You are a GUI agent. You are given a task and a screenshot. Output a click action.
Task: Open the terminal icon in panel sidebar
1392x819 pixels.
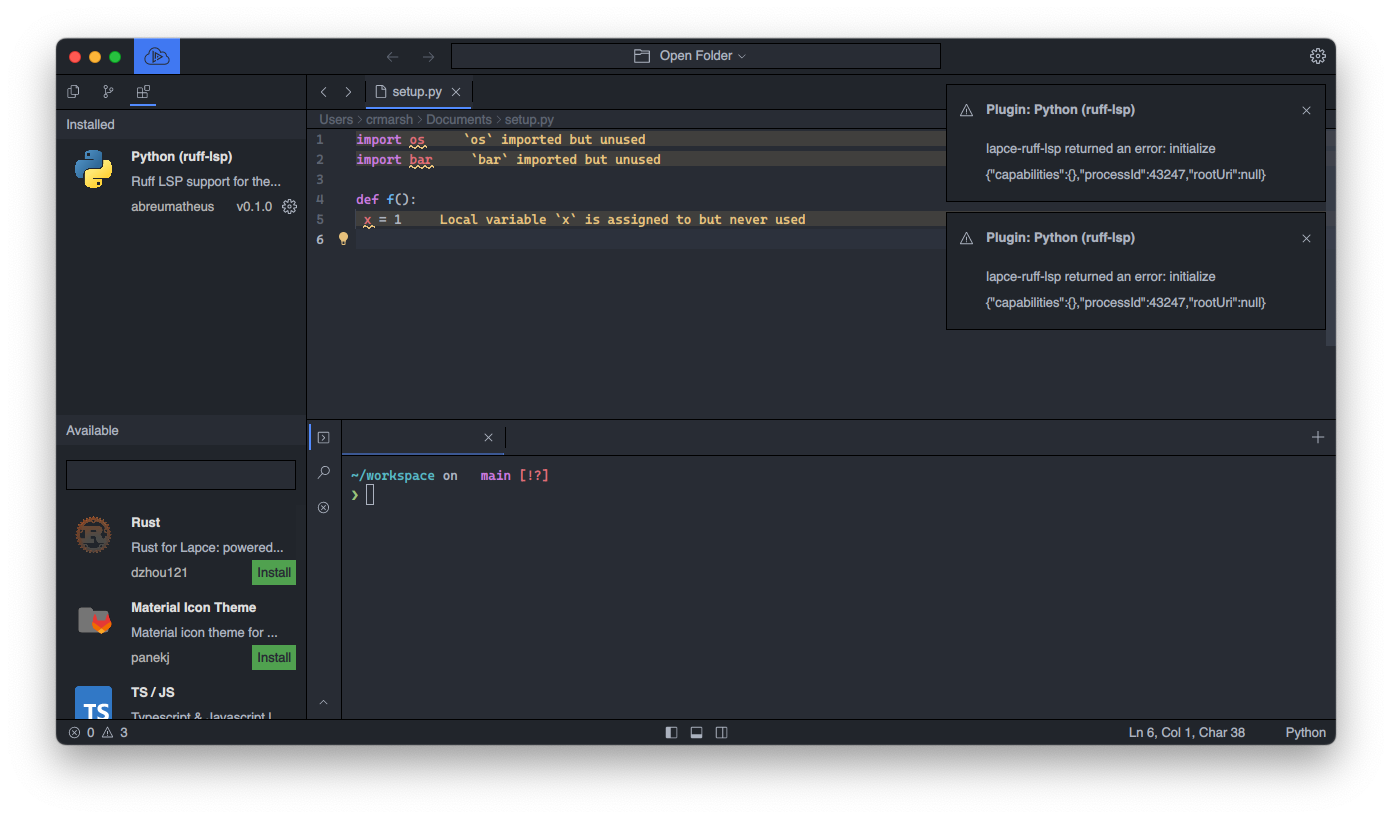click(x=323, y=437)
